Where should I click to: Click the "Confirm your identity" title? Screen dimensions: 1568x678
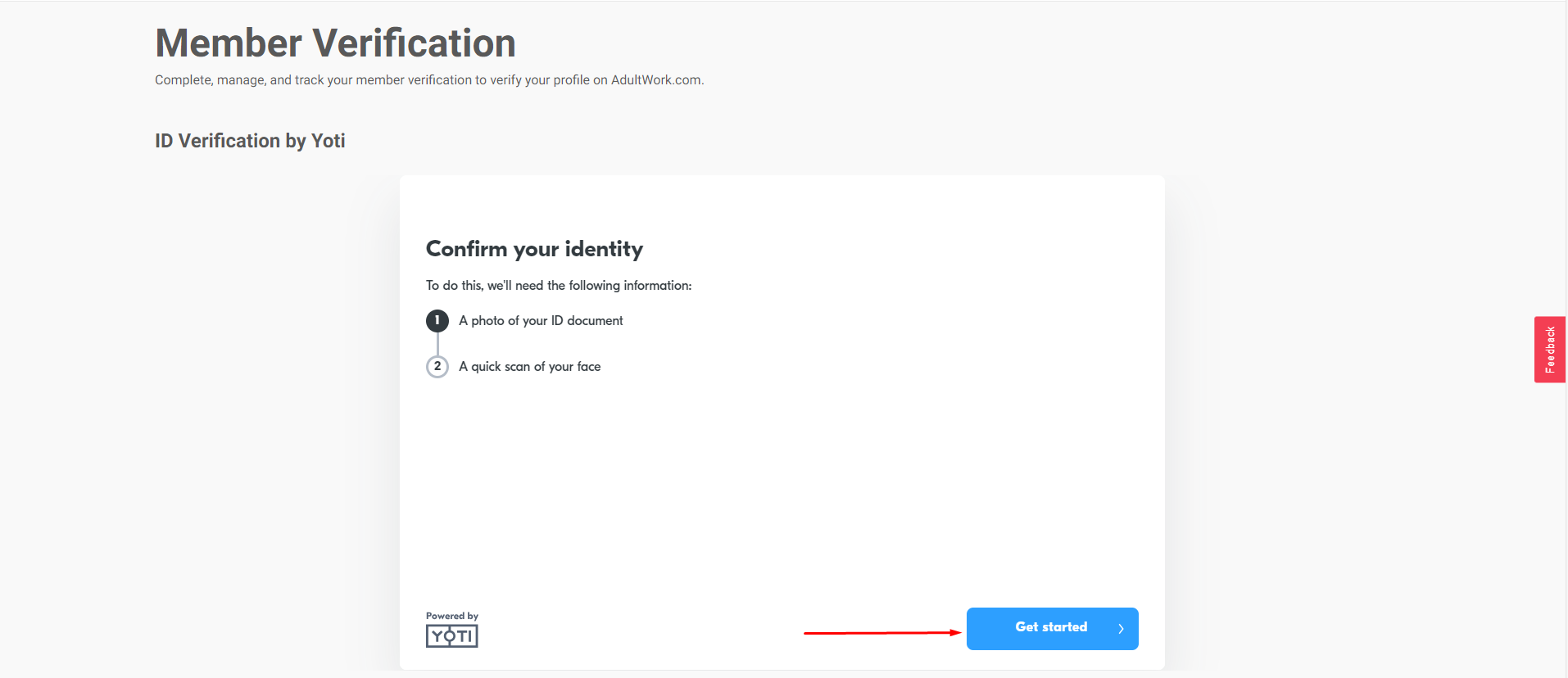(x=535, y=249)
